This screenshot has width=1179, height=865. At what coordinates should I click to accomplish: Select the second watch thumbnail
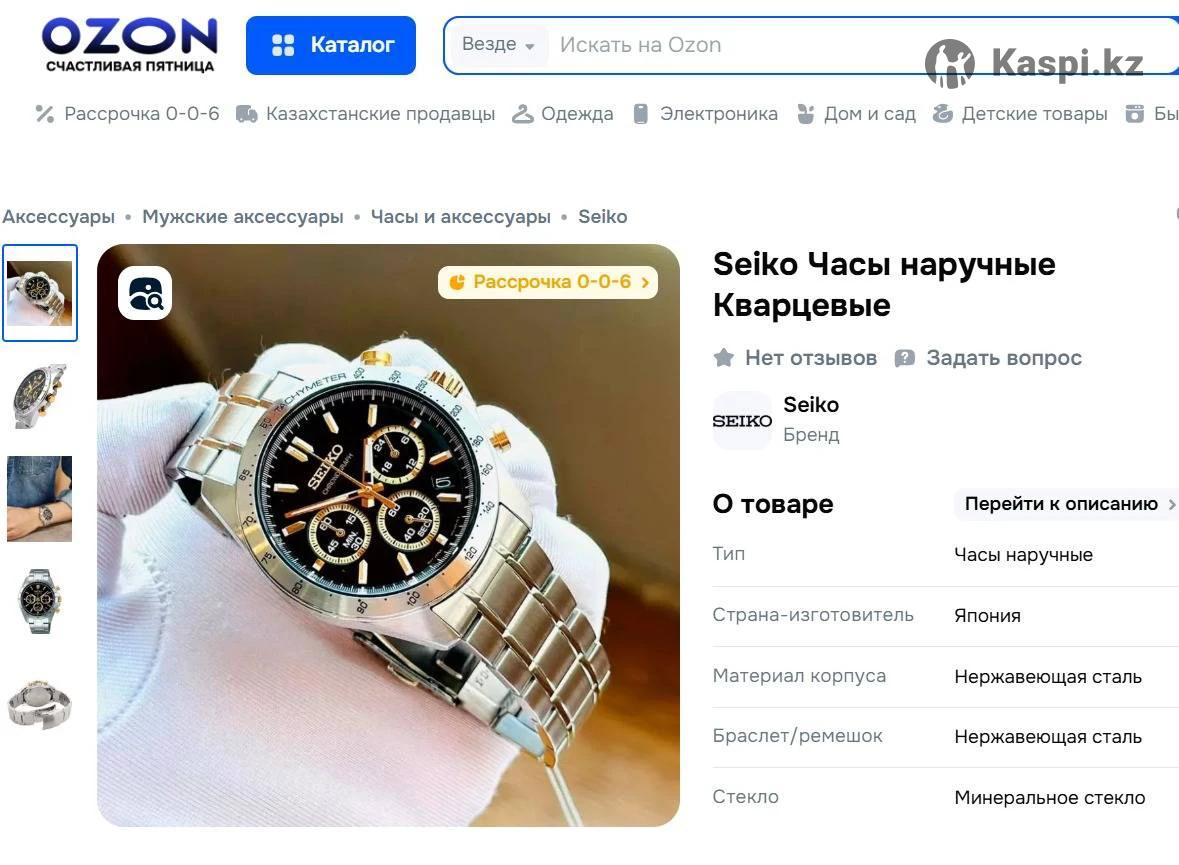click(x=40, y=396)
